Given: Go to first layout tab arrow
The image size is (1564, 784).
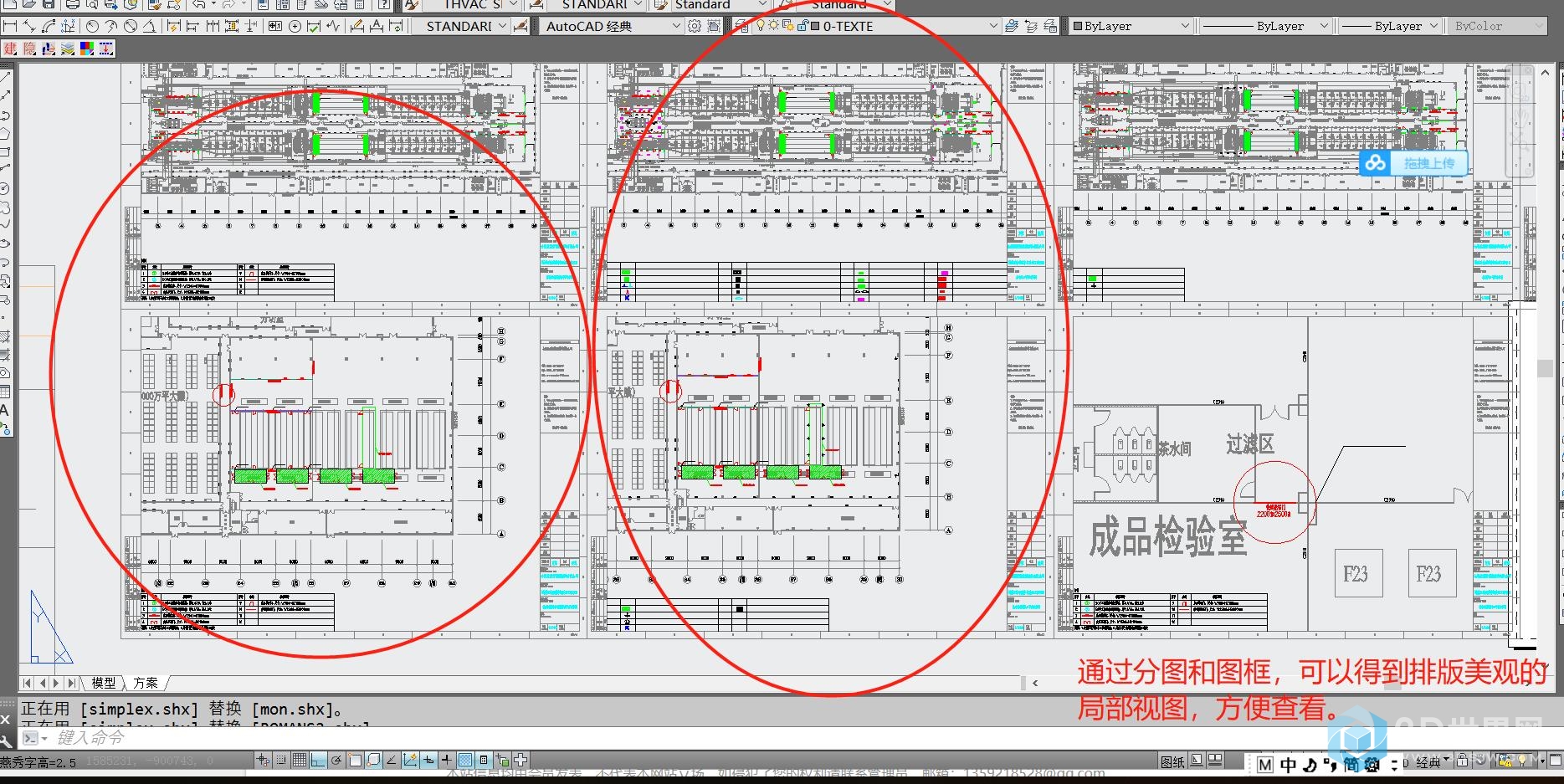Looking at the screenshot, I should (28, 683).
